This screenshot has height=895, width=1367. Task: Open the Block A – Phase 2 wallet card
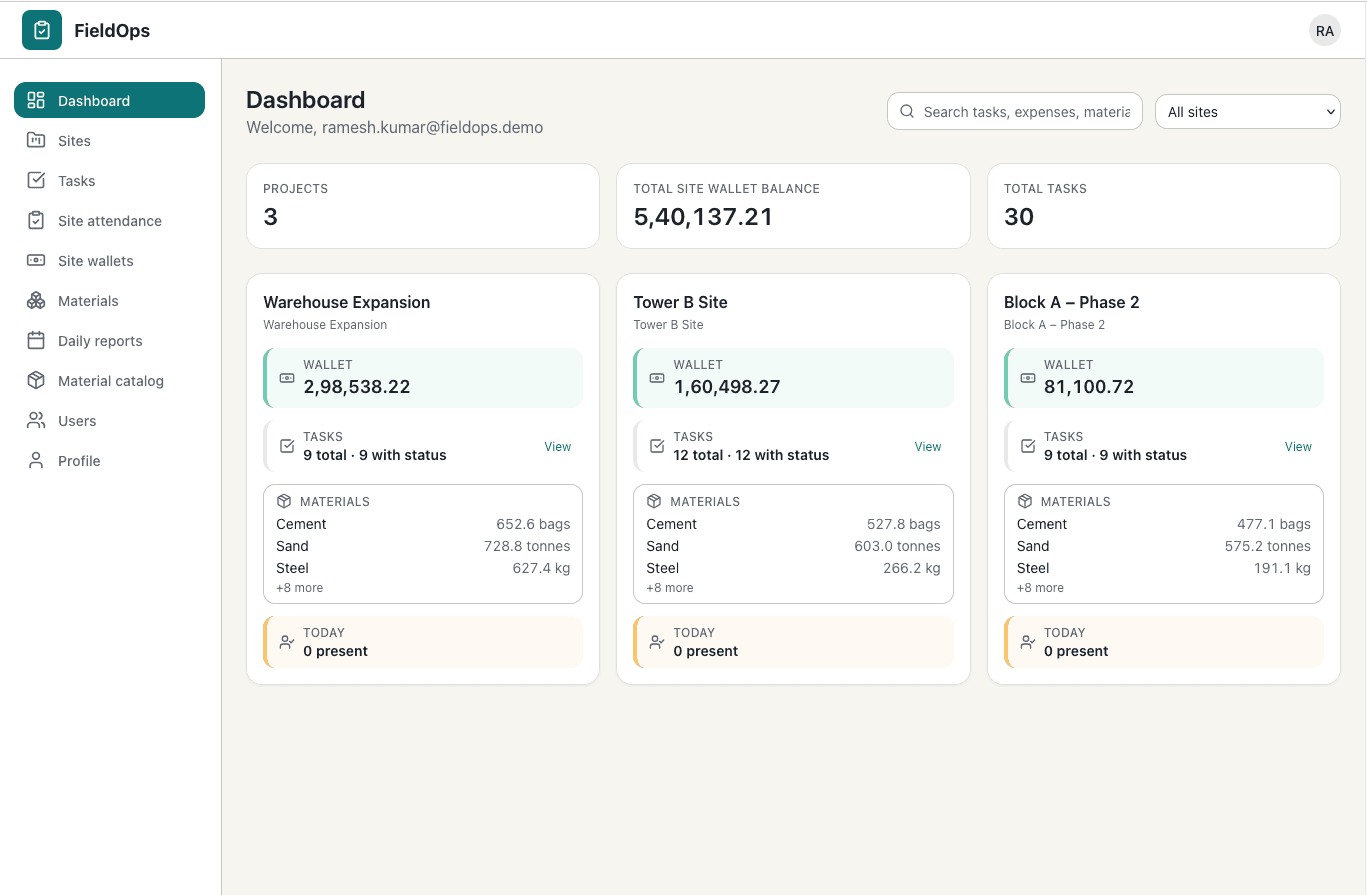1163,377
